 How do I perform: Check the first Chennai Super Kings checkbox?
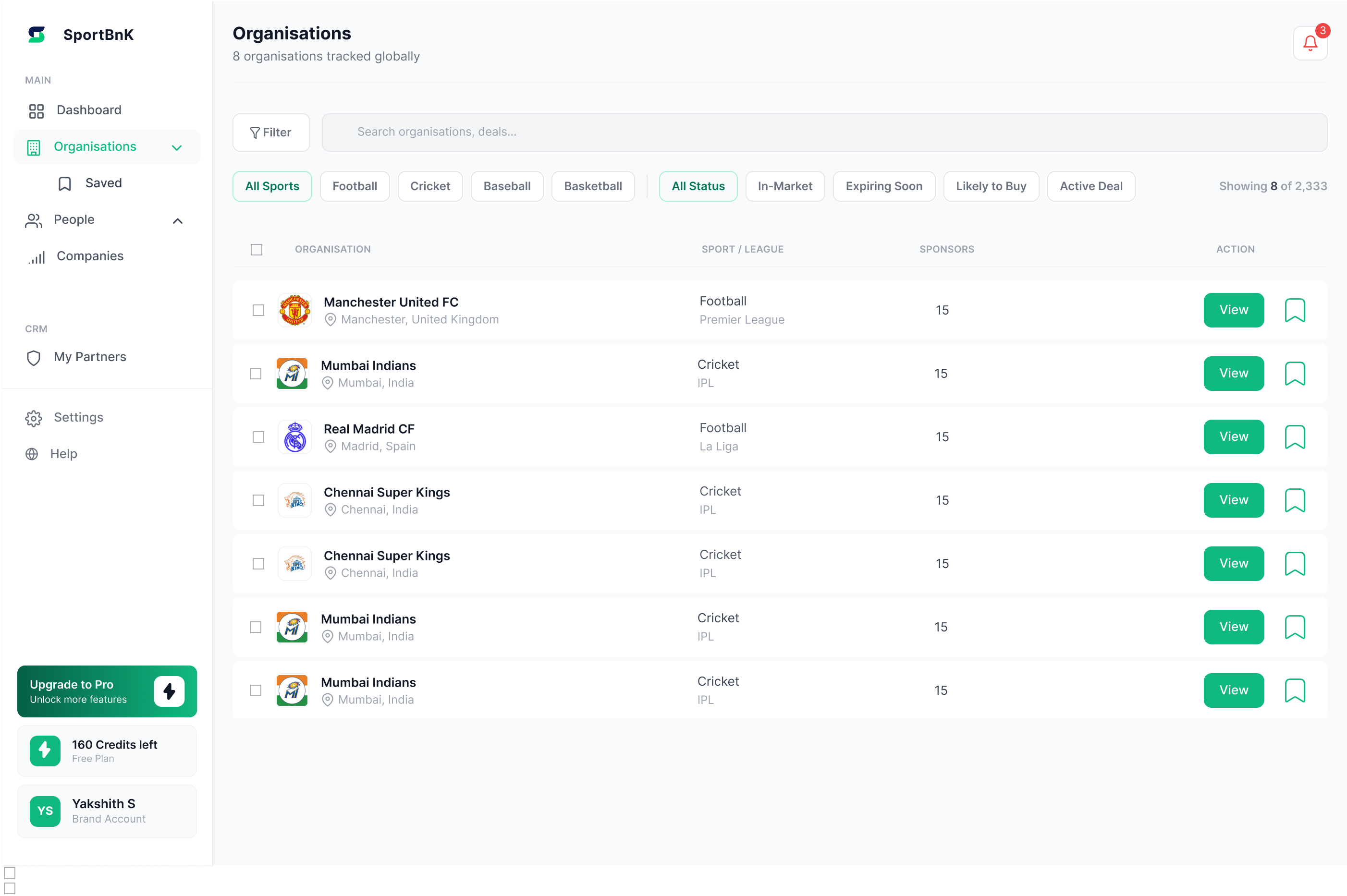(x=258, y=500)
